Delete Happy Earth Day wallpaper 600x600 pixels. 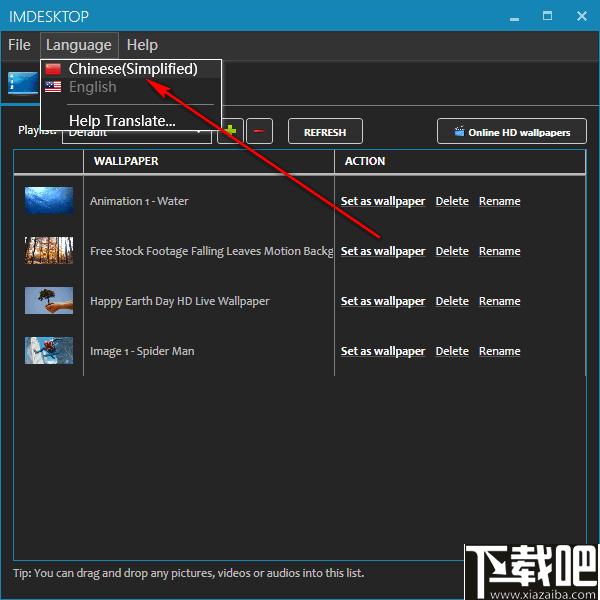tap(452, 302)
